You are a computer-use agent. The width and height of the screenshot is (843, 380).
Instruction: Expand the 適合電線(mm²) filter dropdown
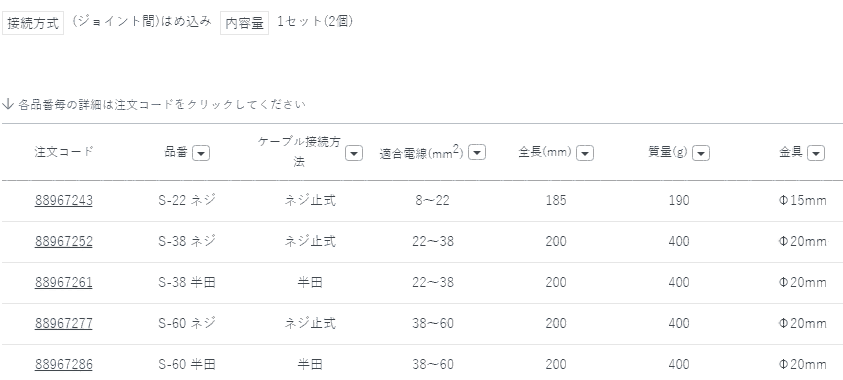[477, 153]
